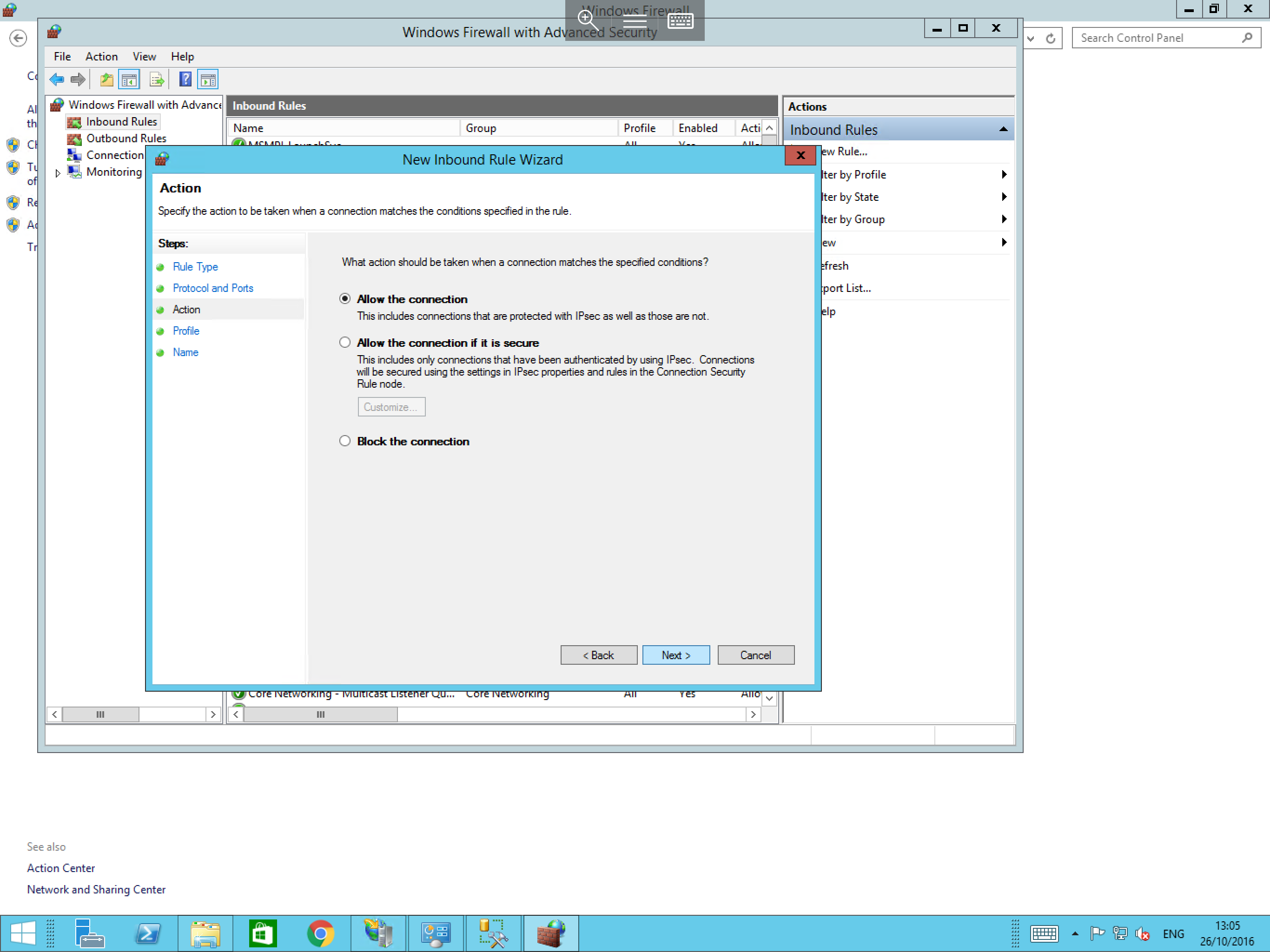Click the magnifier zoom icon in remote toolbar
The height and width of the screenshot is (952, 1270).
coord(588,20)
